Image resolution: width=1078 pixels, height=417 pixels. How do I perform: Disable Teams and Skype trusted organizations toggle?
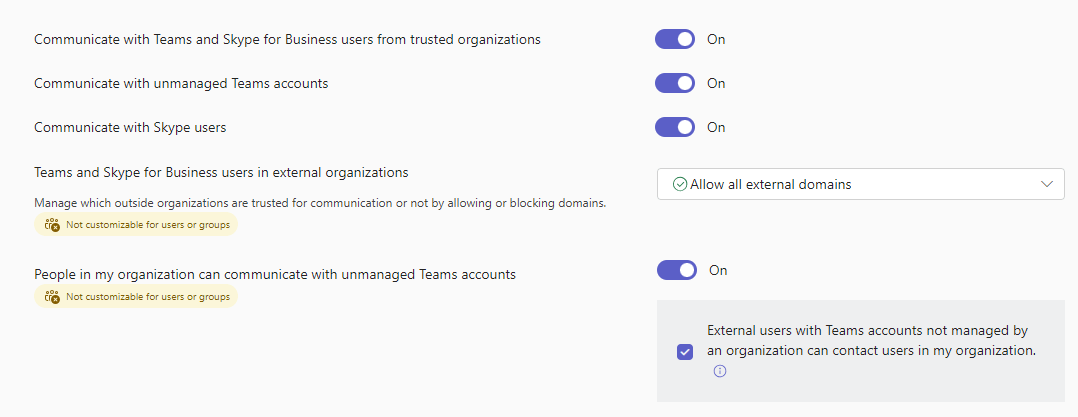tap(675, 39)
